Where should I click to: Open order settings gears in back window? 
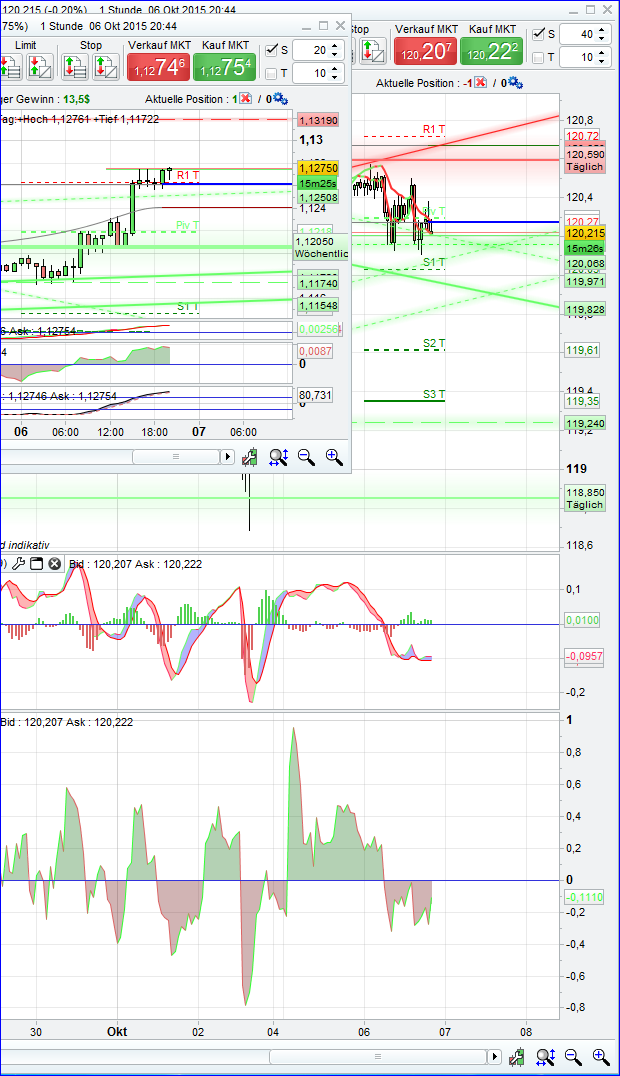pos(516,83)
